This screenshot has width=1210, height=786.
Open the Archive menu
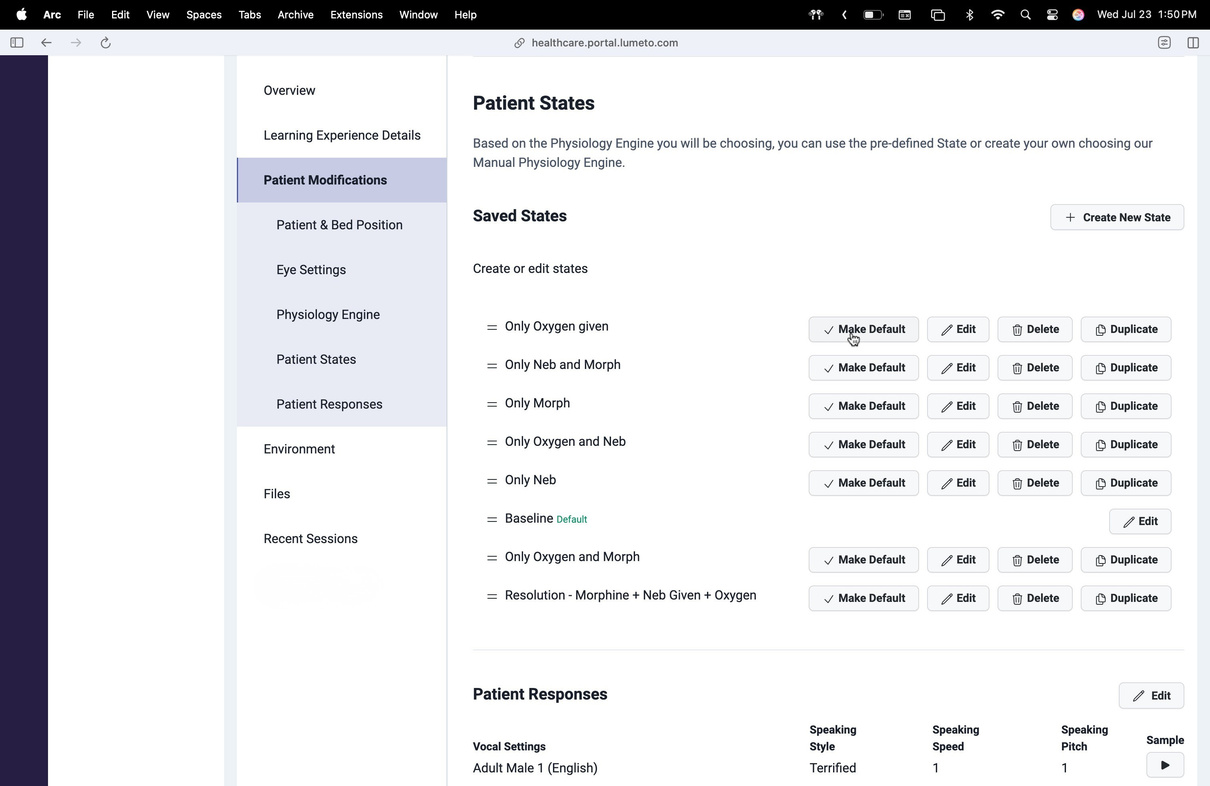[295, 15]
